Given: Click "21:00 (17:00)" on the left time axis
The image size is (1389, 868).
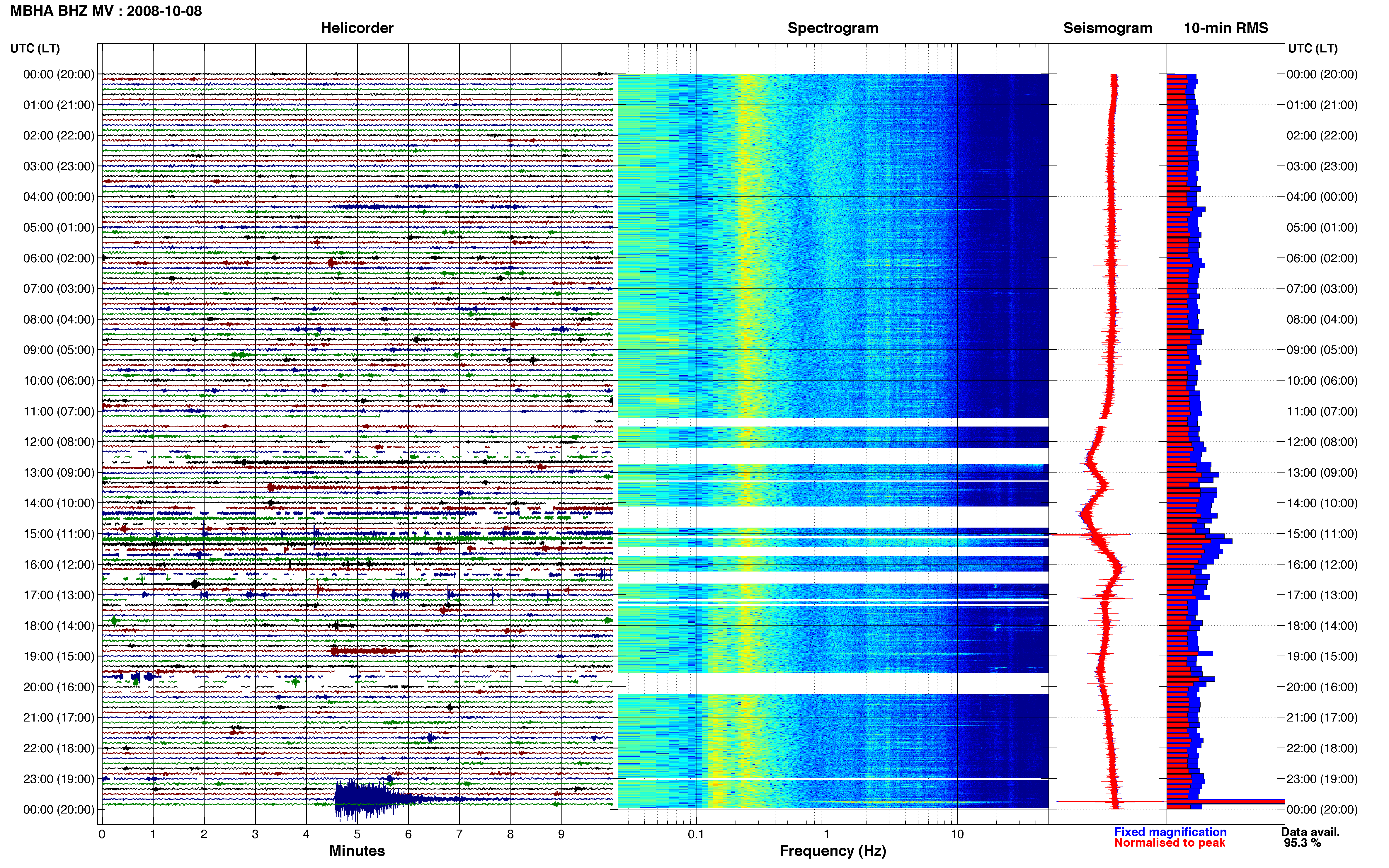Looking at the screenshot, I should click(x=59, y=718).
